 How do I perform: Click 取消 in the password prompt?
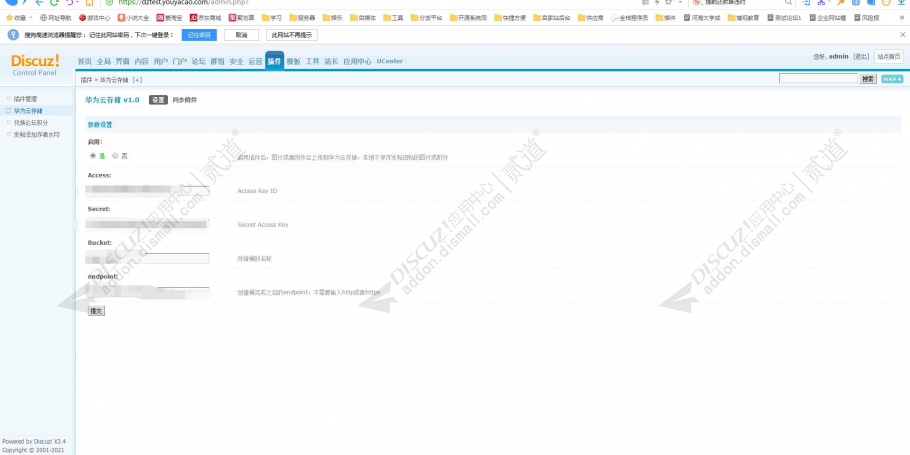pos(241,35)
